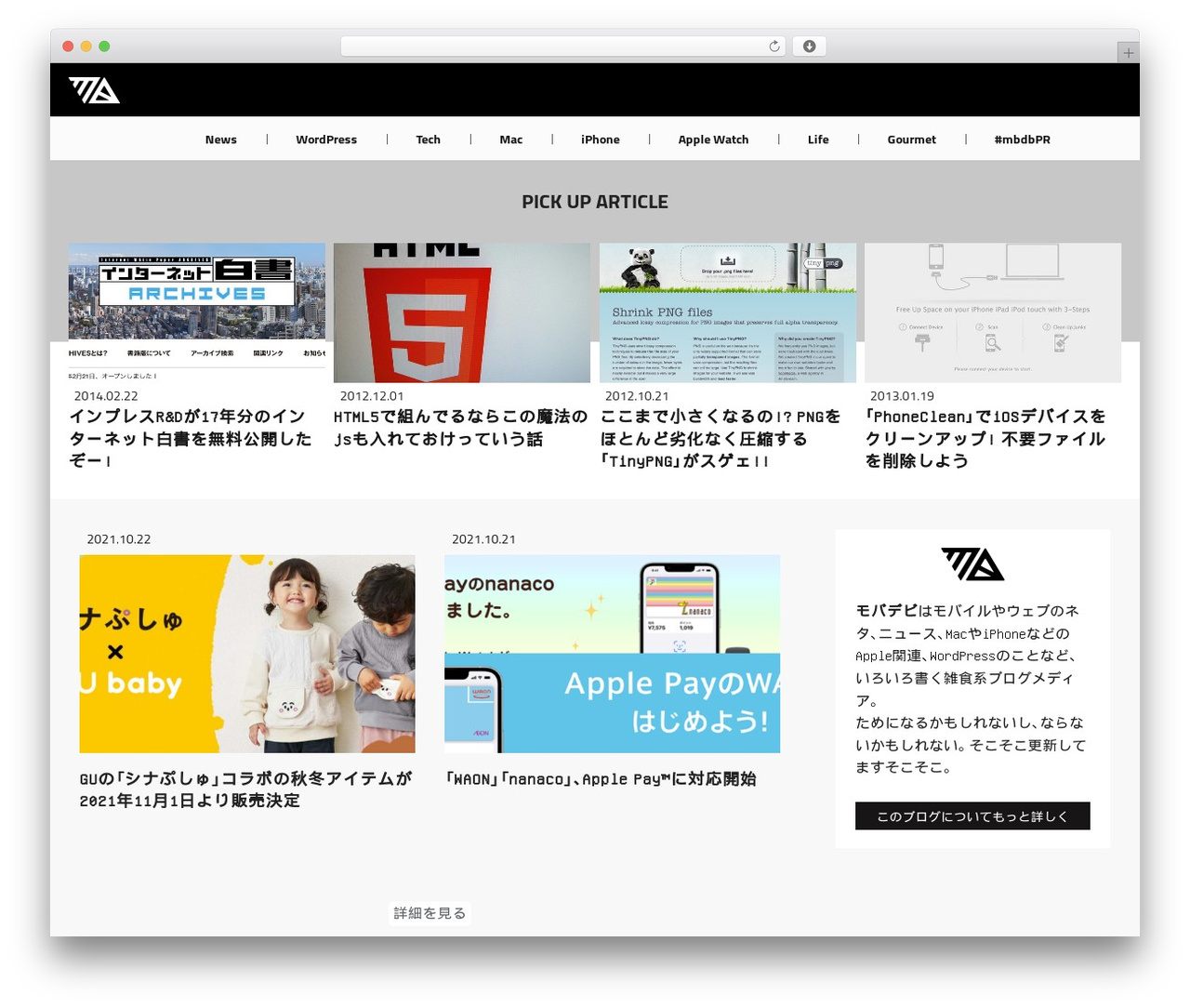
Task: Open the Mac category
Action: click(511, 139)
